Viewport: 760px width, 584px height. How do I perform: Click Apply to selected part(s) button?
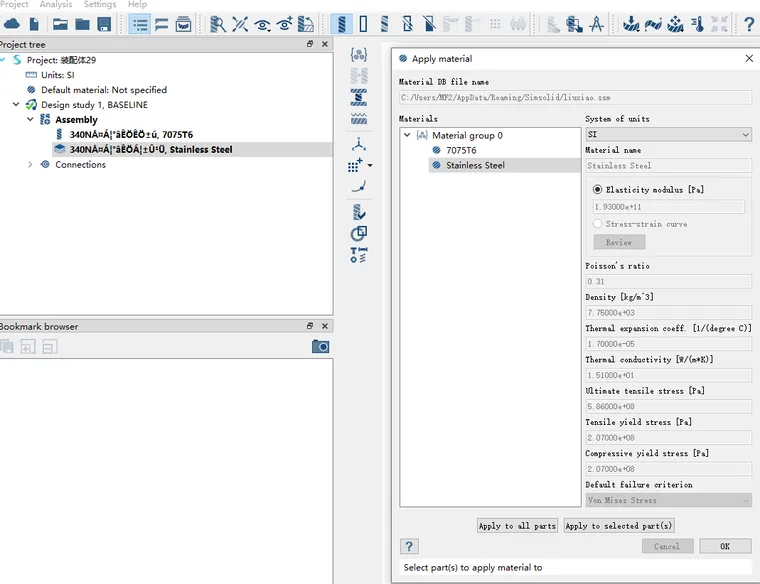(618, 526)
